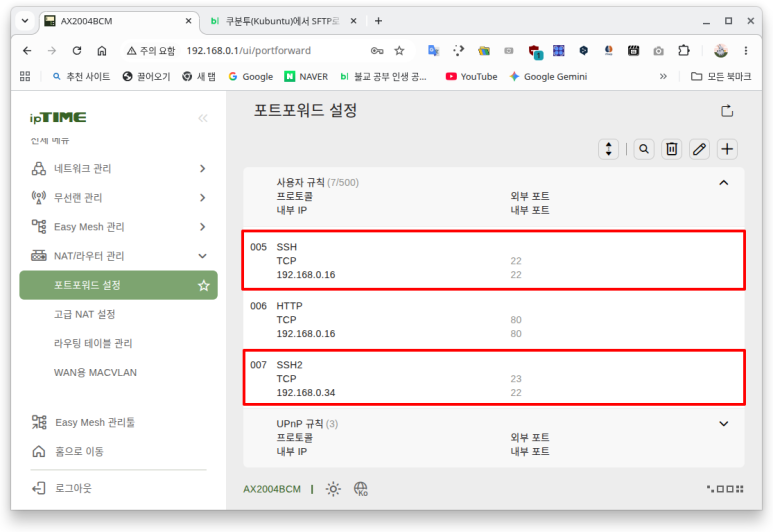Go back in browser history
The height and width of the screenshot is (532, 773).
27,50
